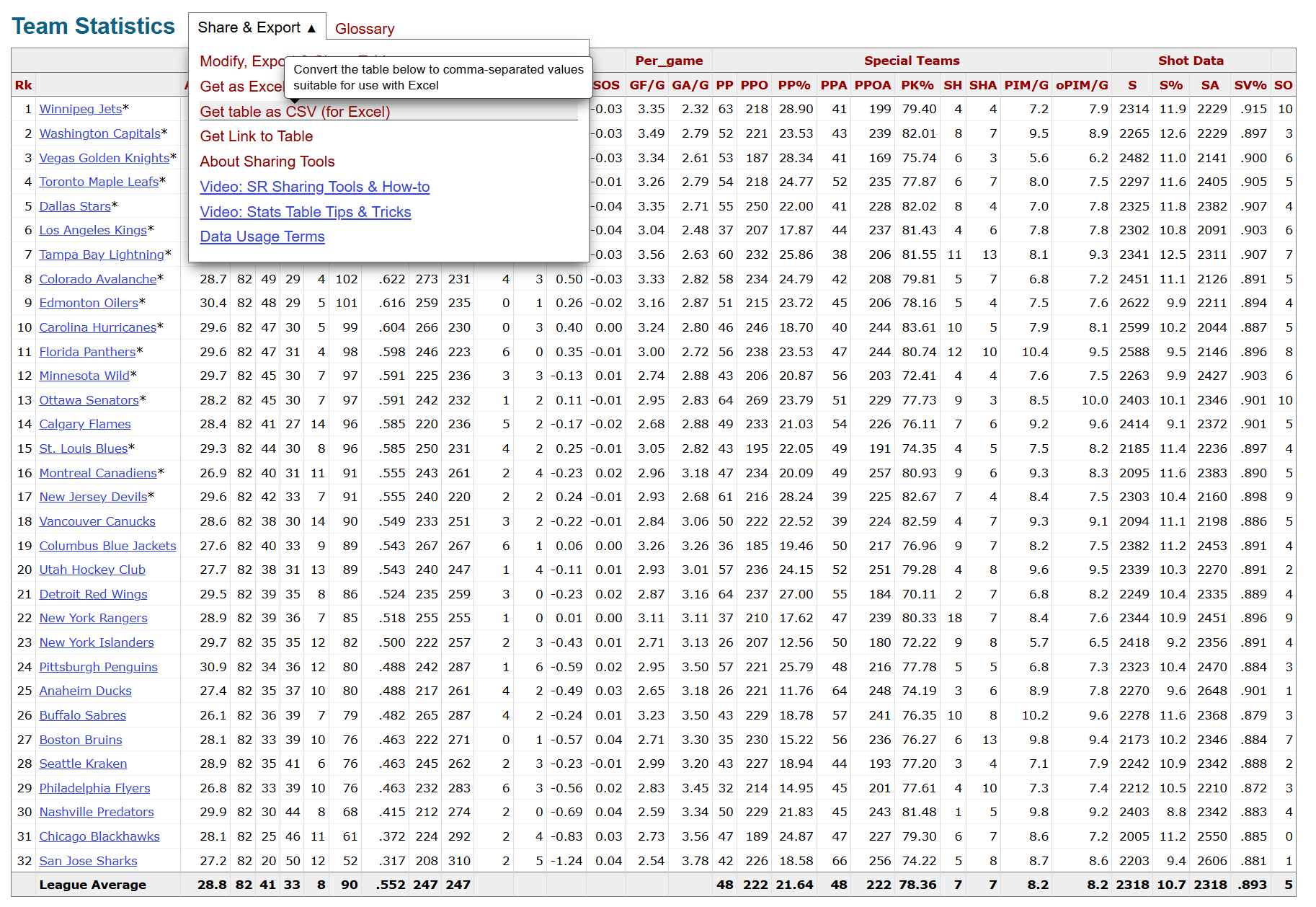Click Chicago Blackhawks link
The height and width of the screenshot is (907, 1316).
pyautogui.click(x=99, y=836)
